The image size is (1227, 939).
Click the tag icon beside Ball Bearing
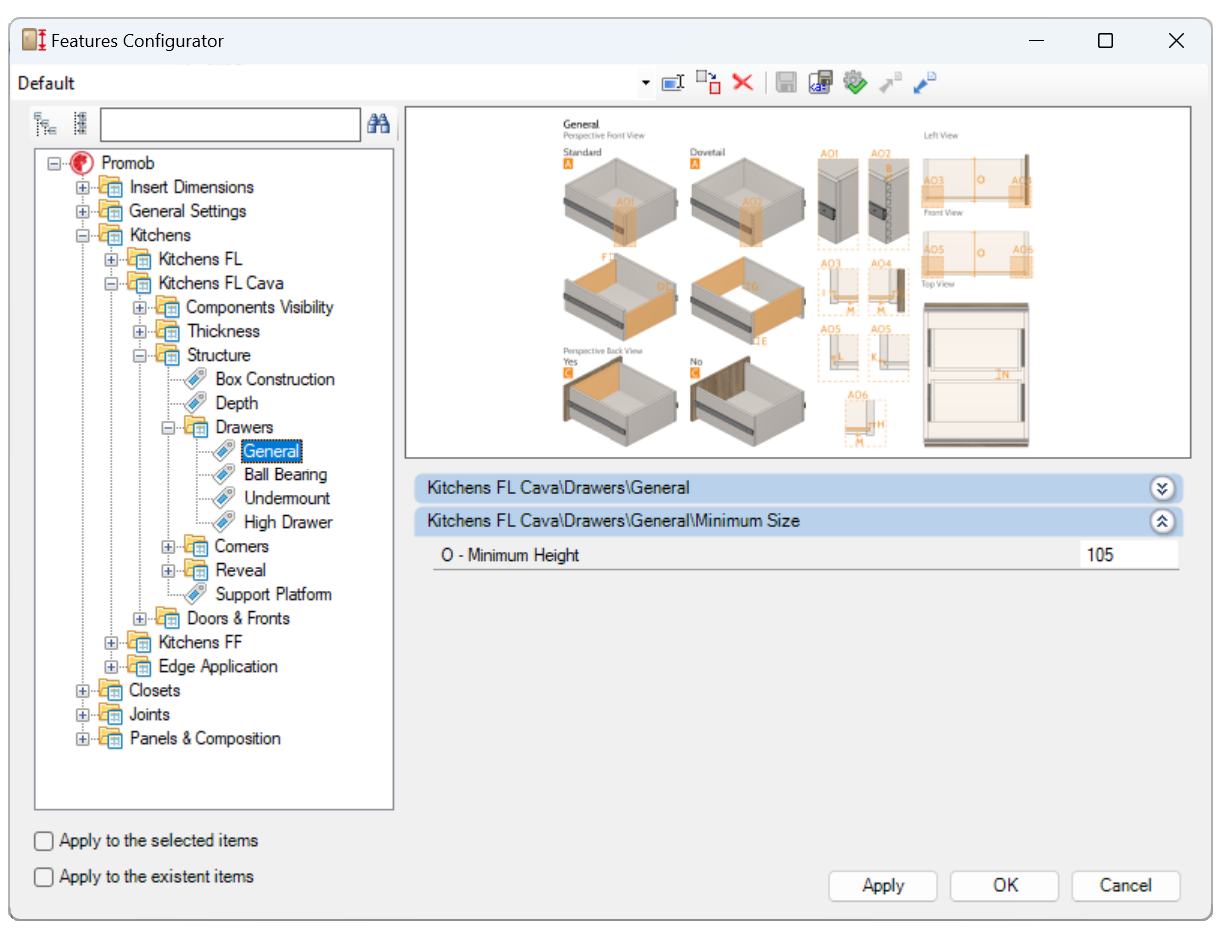click(x=224, y=475)
